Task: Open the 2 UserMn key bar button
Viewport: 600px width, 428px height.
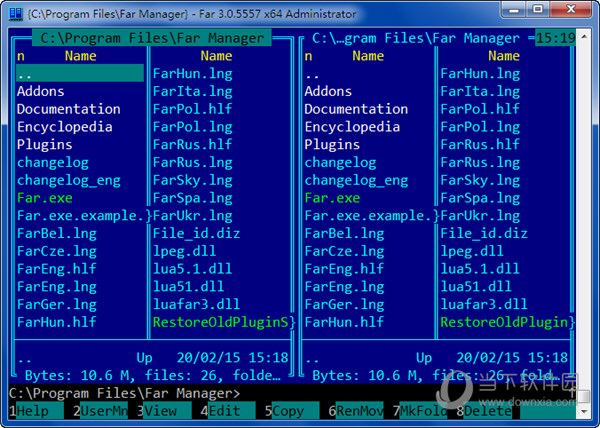Action: coord(100,411)
